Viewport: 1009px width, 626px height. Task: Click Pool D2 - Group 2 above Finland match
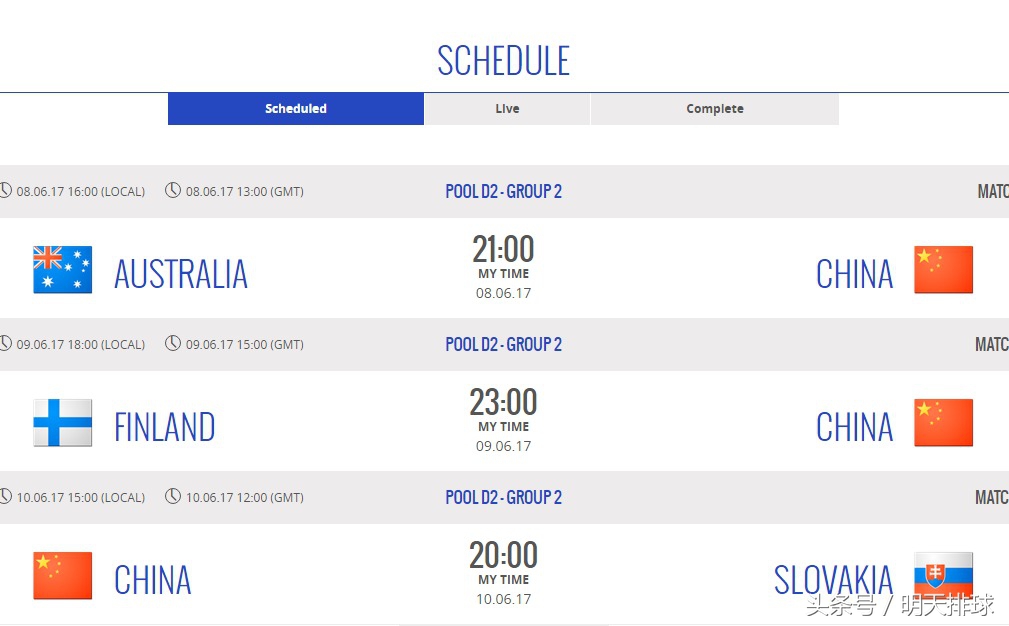point(504,344)
